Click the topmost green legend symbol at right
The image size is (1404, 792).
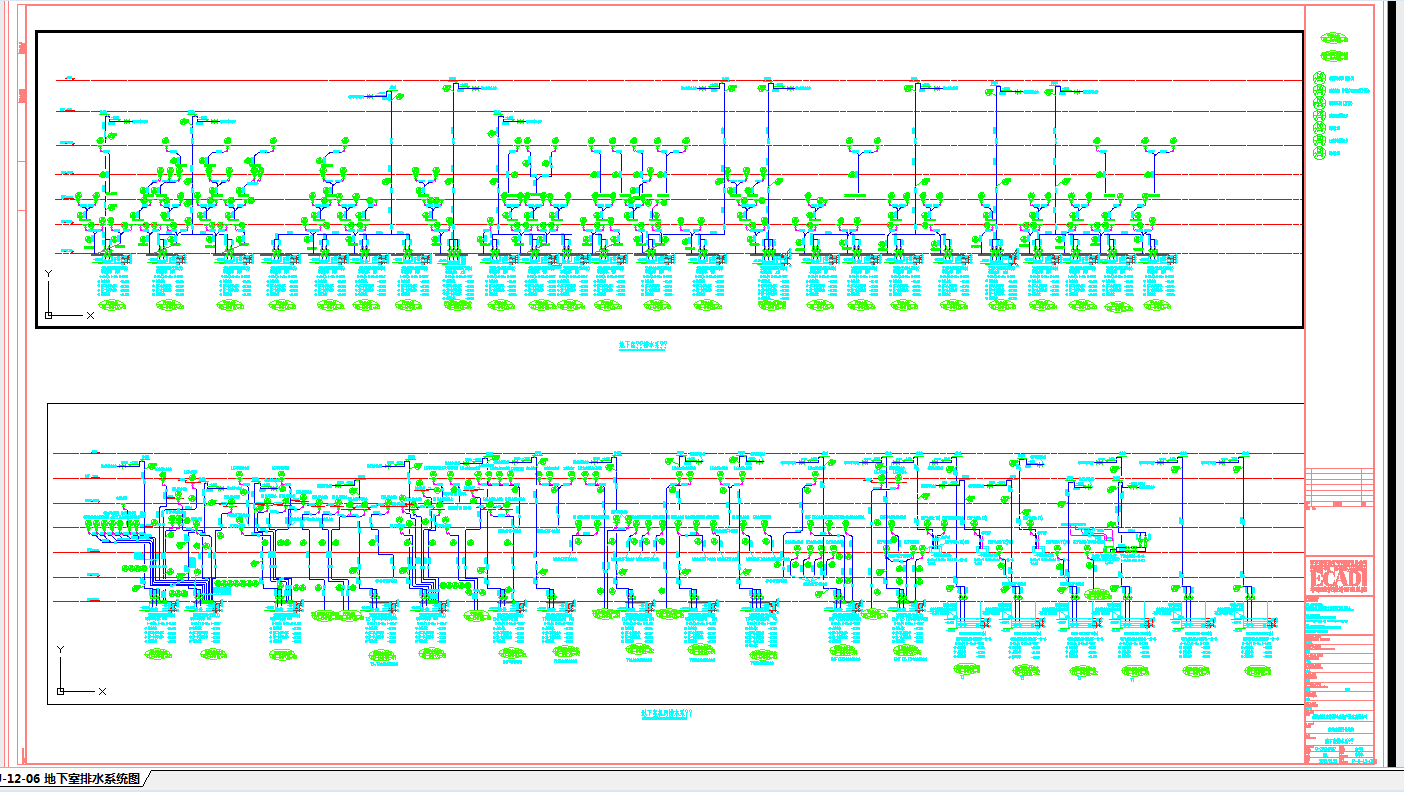(x=1332, y=38)
